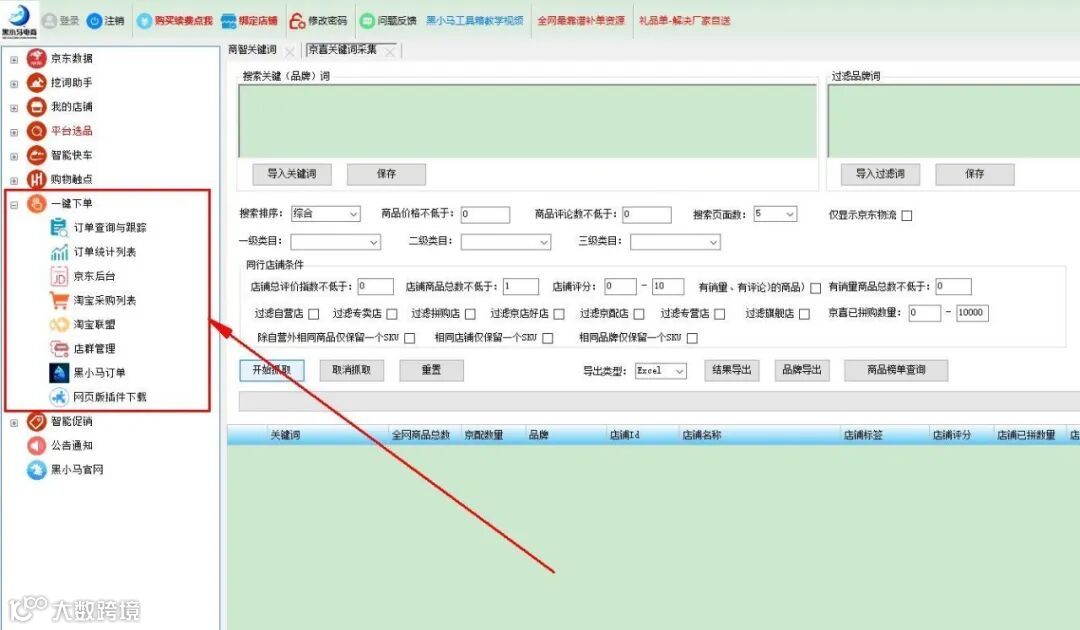The height and width of the screenshot is (630, 1080).
Task: Open the 黑小马官网 globe icon
Action: (37, 470)
